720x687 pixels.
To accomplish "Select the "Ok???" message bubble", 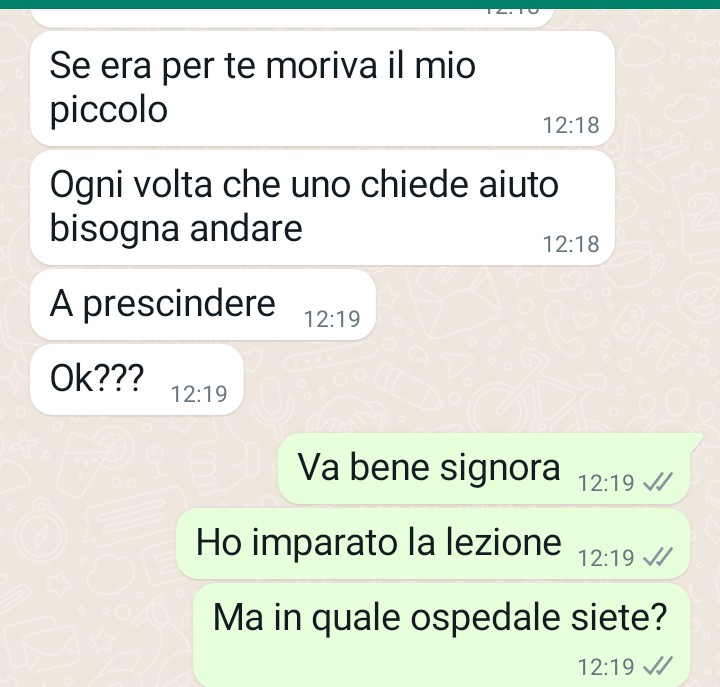I will 136,380.
